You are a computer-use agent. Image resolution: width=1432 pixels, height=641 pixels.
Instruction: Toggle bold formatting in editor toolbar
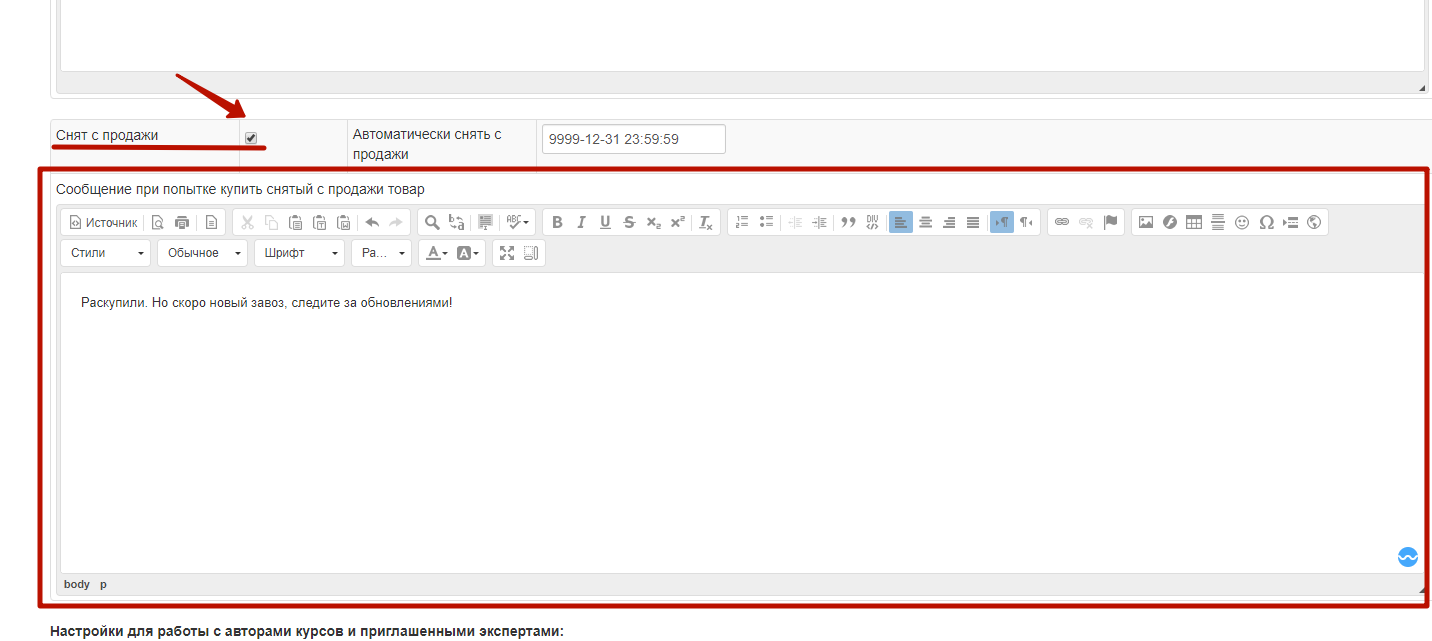pyautogui.click(x=557, y=222)
